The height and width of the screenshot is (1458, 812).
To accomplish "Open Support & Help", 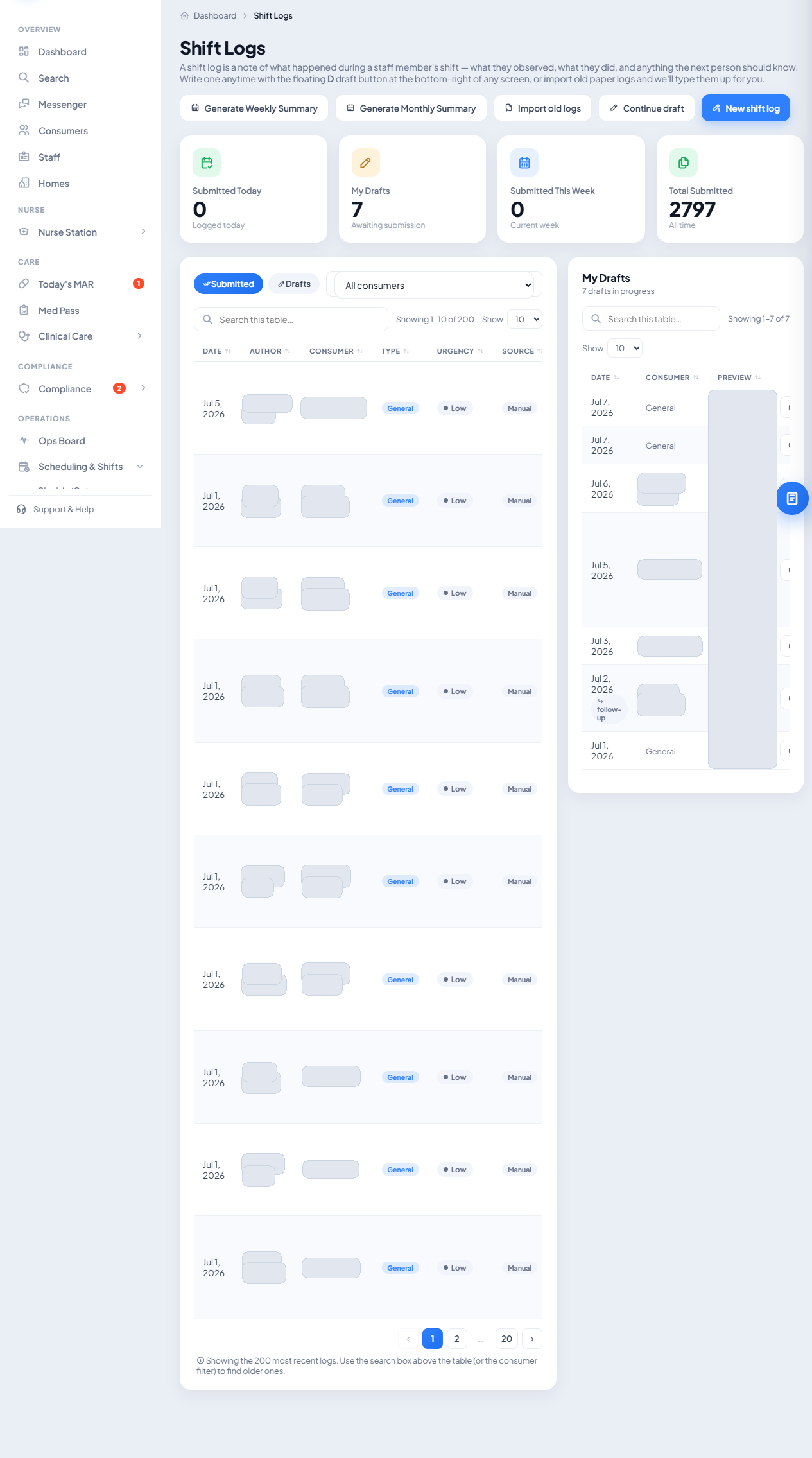I will (x=55, y=509).
